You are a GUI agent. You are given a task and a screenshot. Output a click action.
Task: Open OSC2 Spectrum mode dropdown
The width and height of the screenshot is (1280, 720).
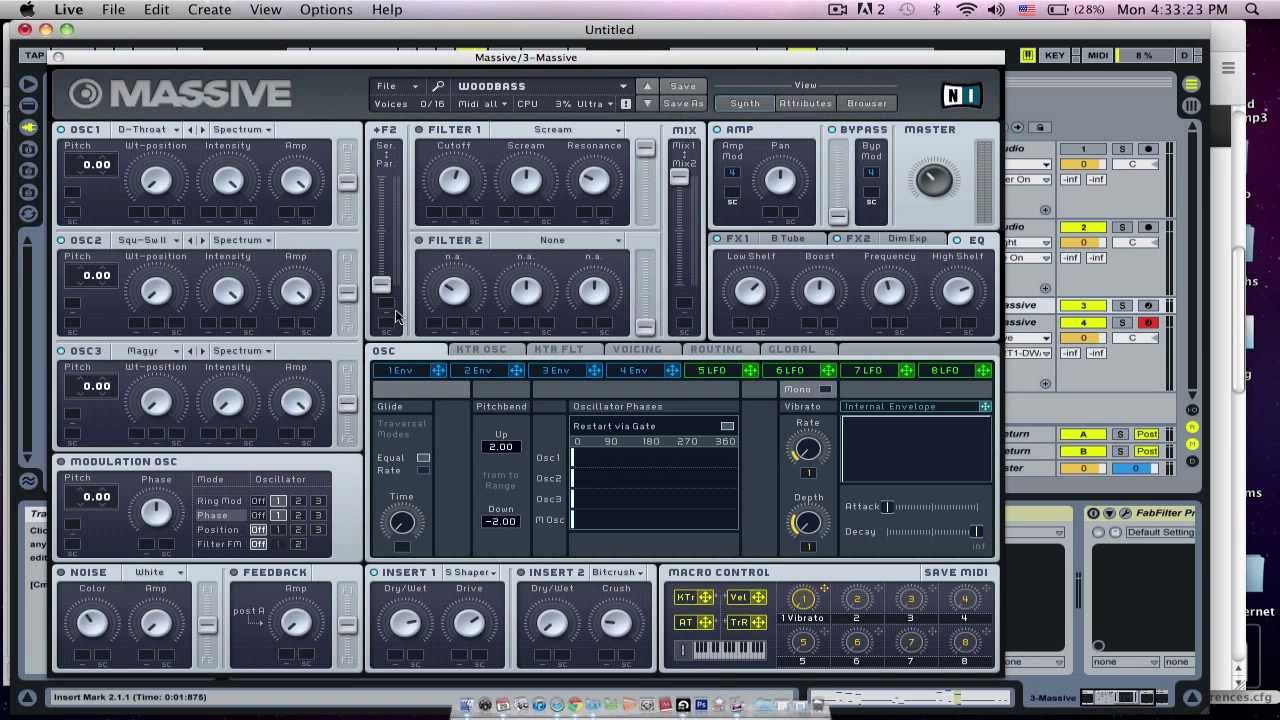tap(242, 241)
